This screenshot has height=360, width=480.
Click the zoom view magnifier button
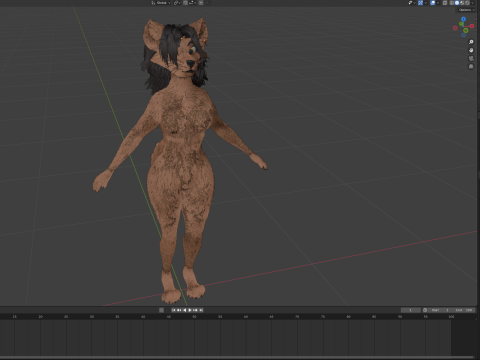(471, 42)
